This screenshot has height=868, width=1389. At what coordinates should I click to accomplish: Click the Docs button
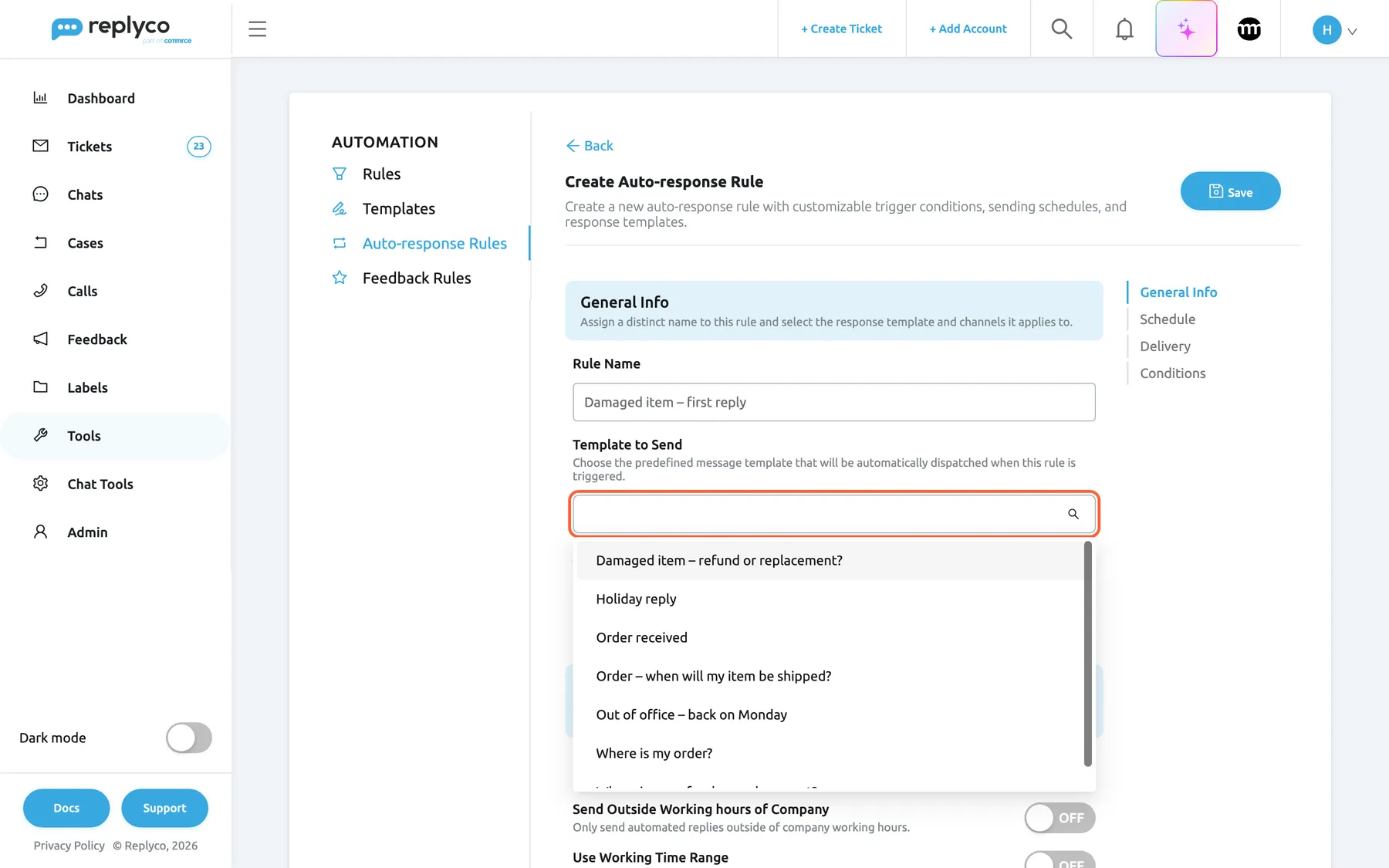tap(66, 808)
